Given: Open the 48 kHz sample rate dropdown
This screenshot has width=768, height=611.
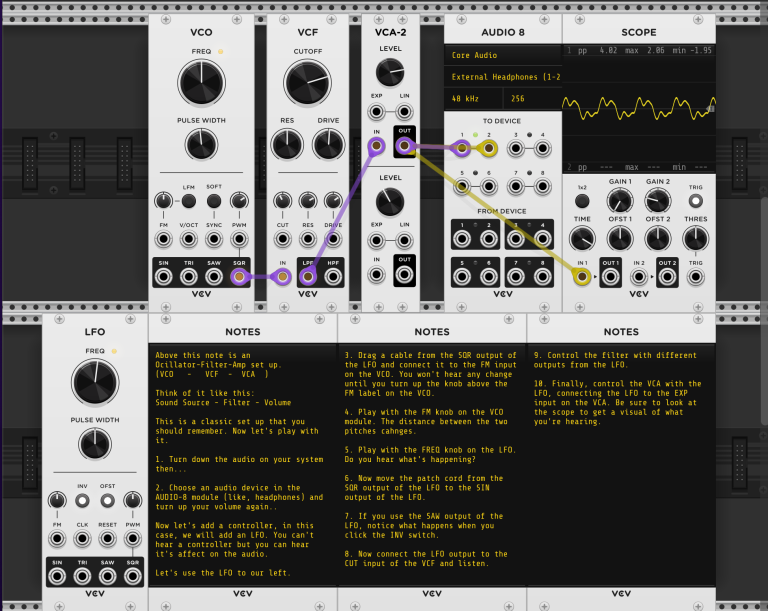Looking at the screenshot, I should 473,98.
